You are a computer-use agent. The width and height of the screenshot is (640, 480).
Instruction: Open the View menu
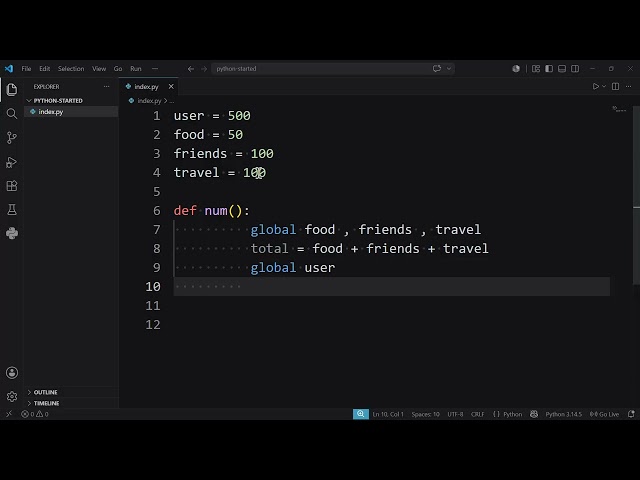pyautogui.click(x=99, y=69)
